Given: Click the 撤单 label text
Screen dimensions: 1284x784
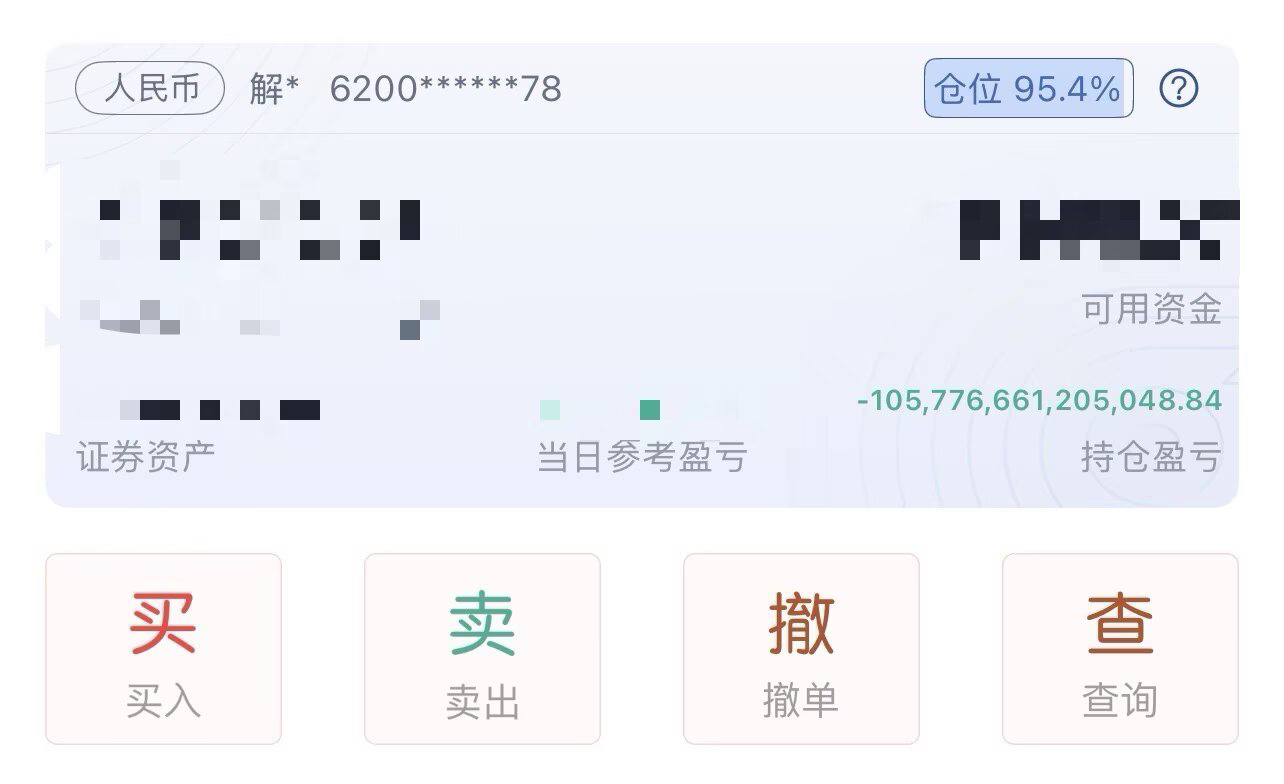Looking at the screenshot, I should tap(801, 702).
